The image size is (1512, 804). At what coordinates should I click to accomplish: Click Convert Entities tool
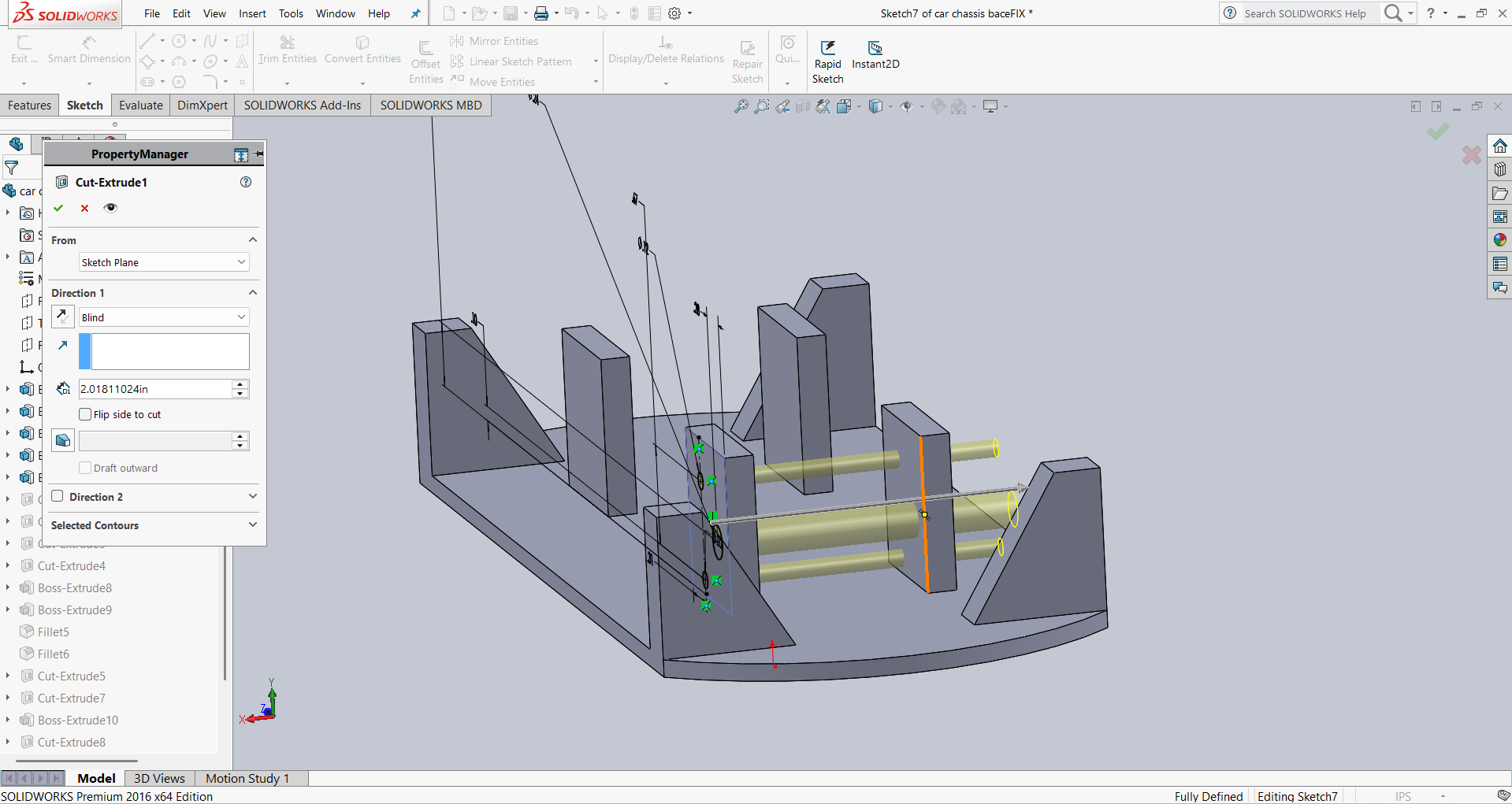[362, 50]
